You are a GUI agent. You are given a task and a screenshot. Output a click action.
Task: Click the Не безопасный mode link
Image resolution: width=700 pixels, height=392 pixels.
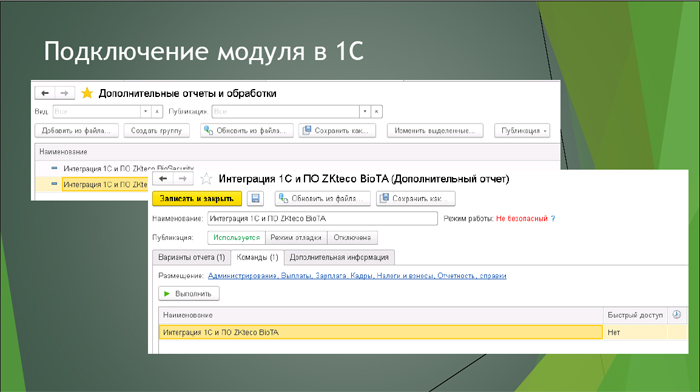coord(521,219)
